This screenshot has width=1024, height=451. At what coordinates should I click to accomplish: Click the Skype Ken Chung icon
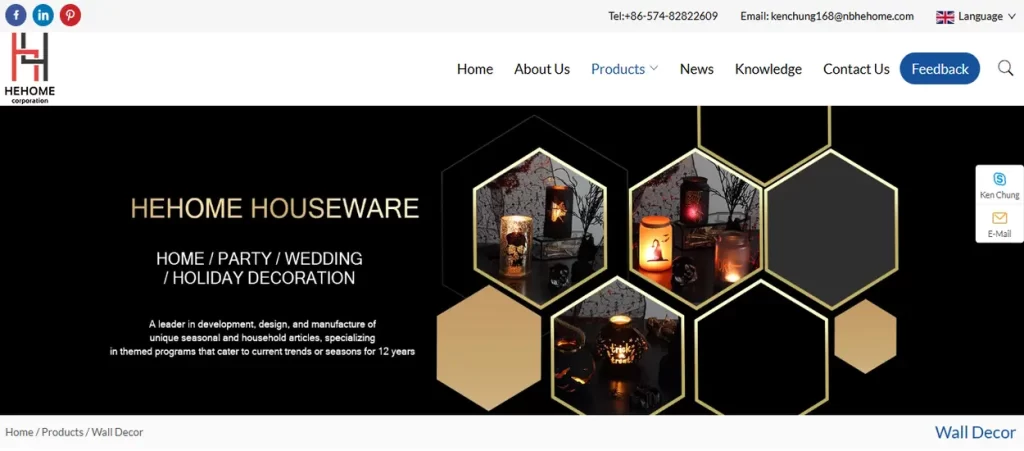999,180
